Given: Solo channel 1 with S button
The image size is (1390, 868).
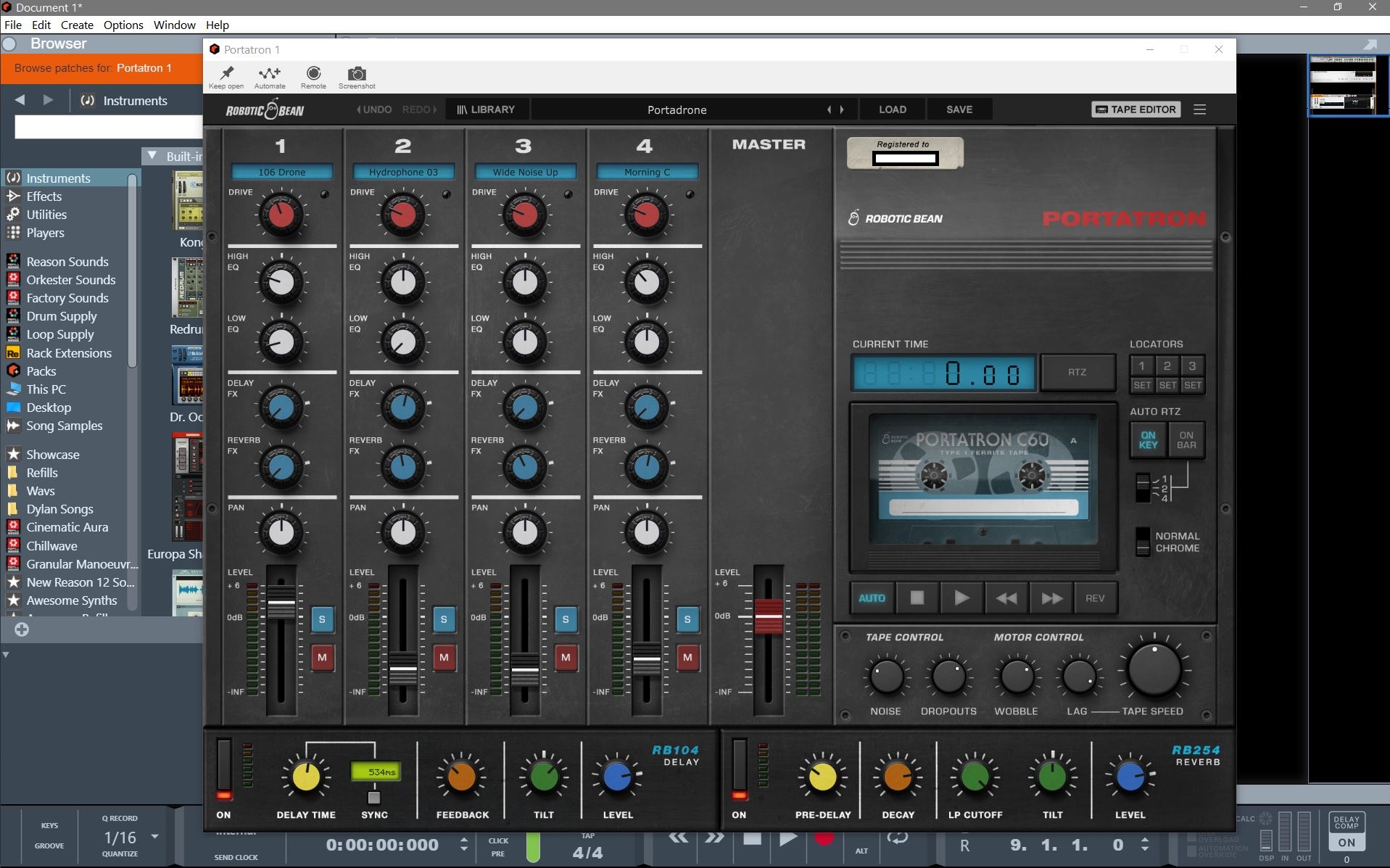Looking at the screenshot, I should coord(322,619).
